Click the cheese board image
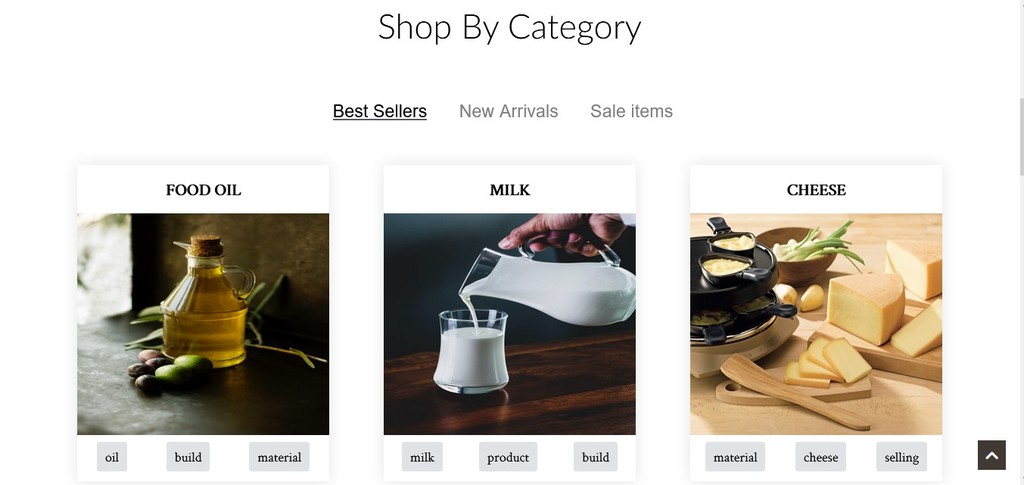This screenshot has height=485, width=1024. coord(816,324)
